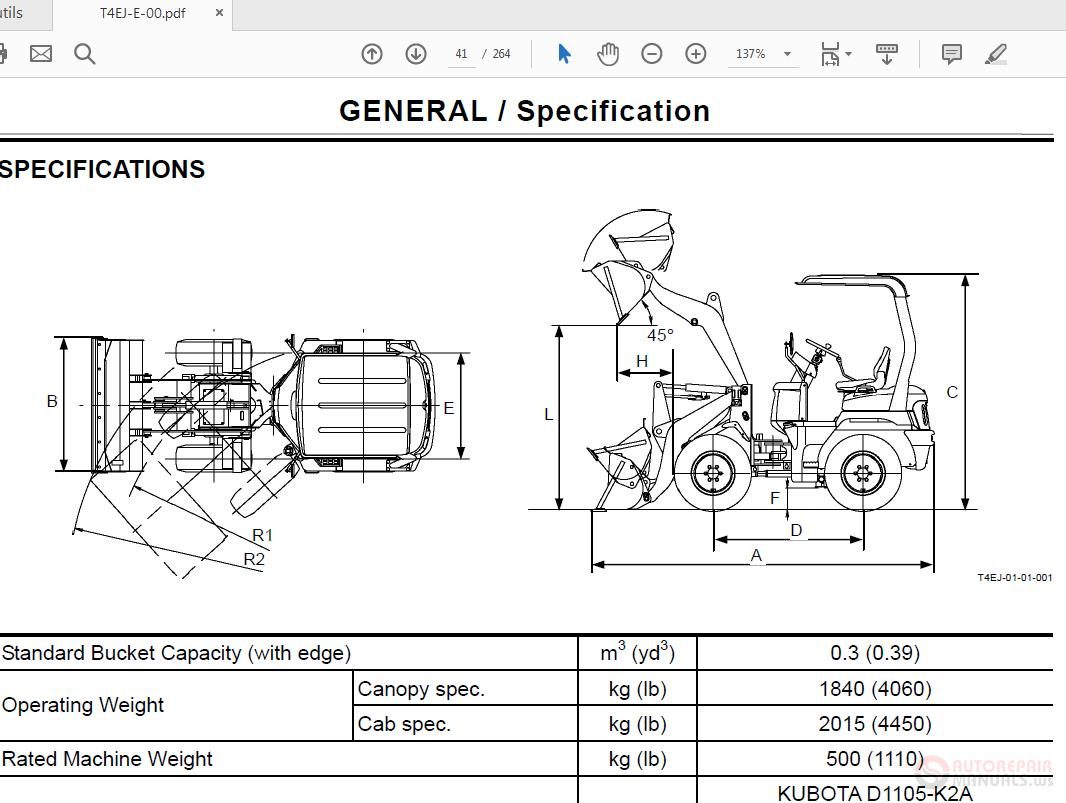Select the highlighter tool

pyautogui.click(x=995, y=54)
